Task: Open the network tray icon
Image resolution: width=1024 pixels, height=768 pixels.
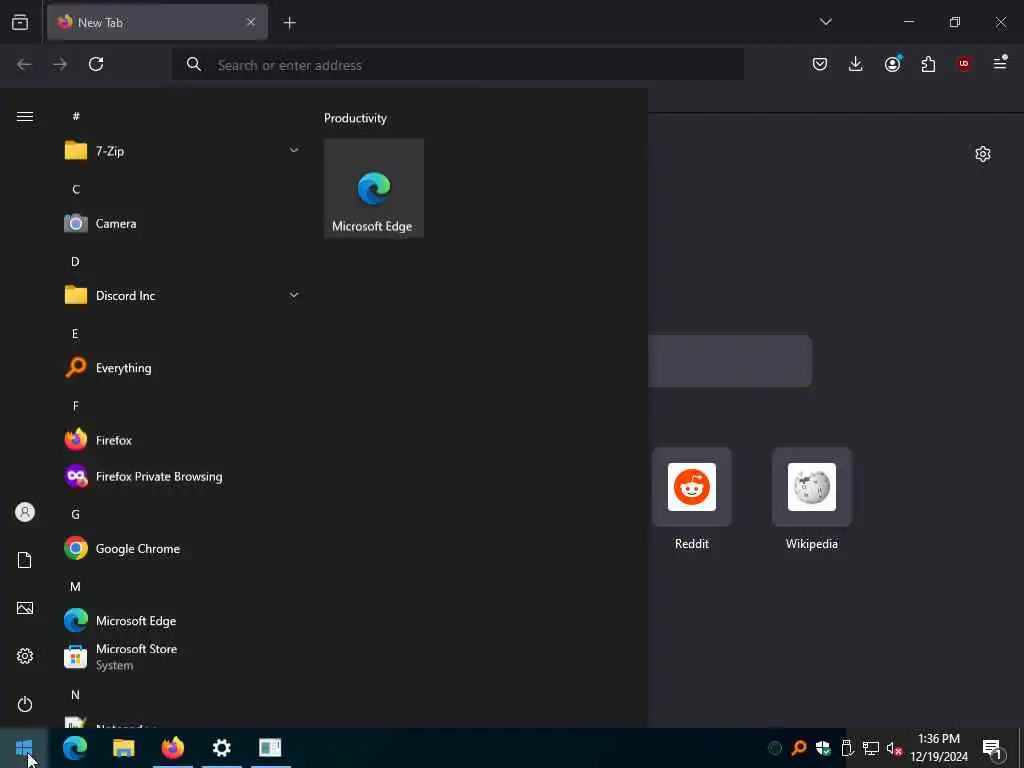Action: pos(871,748)
